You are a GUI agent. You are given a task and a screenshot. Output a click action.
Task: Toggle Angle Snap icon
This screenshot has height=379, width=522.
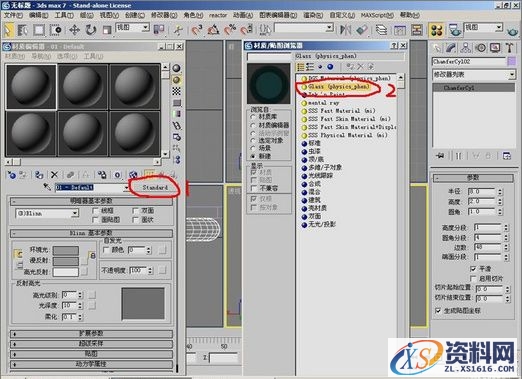pyautogui.click(x=213, y=30)
